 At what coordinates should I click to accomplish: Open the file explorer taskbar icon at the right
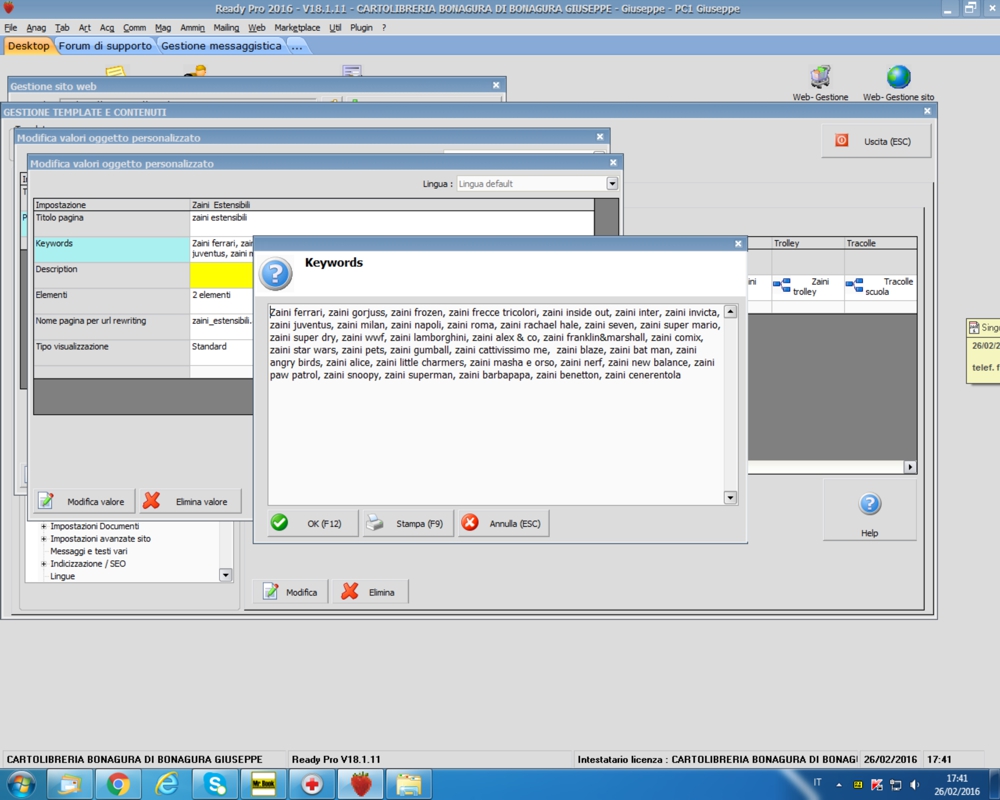click(x=409, y=784)
